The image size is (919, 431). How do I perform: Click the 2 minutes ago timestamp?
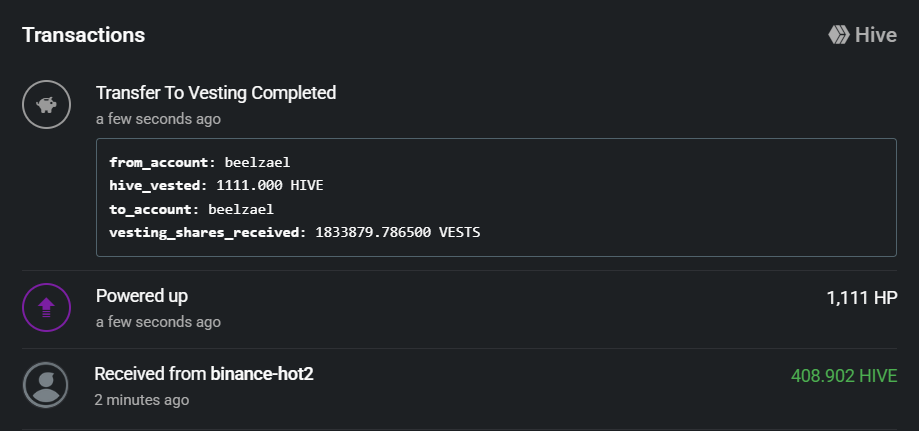coord(141,400)
